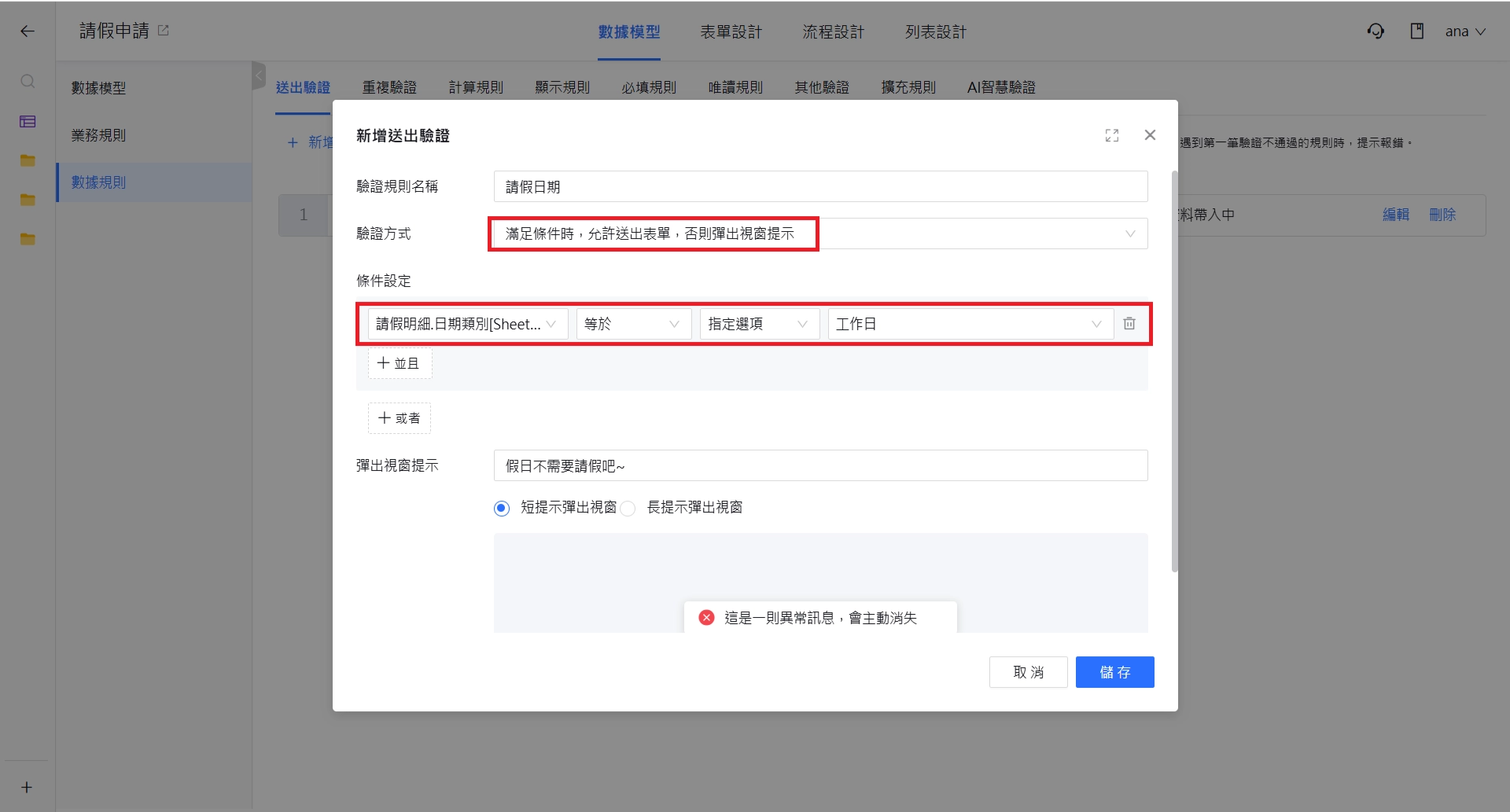
Task: Open the ana user menu
Action: [1465, 31]
